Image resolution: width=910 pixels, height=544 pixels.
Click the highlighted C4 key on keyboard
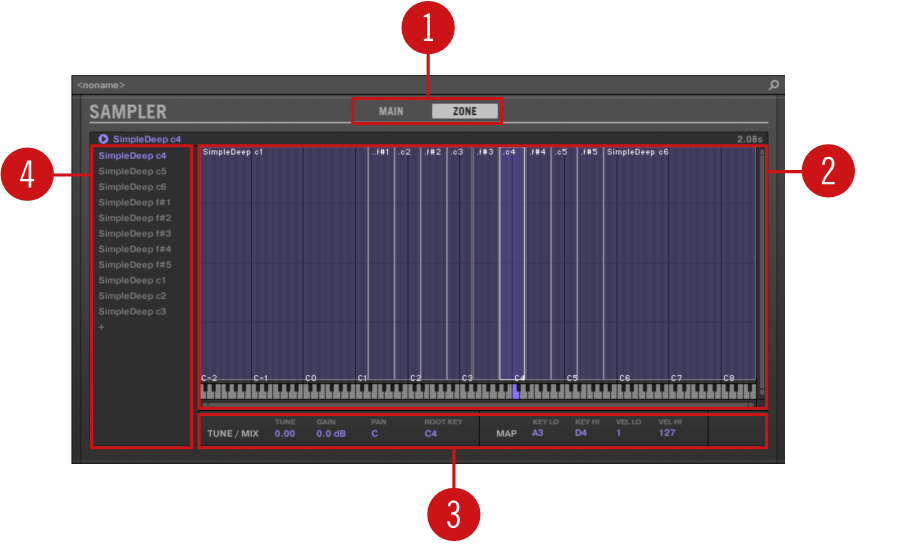516,393
